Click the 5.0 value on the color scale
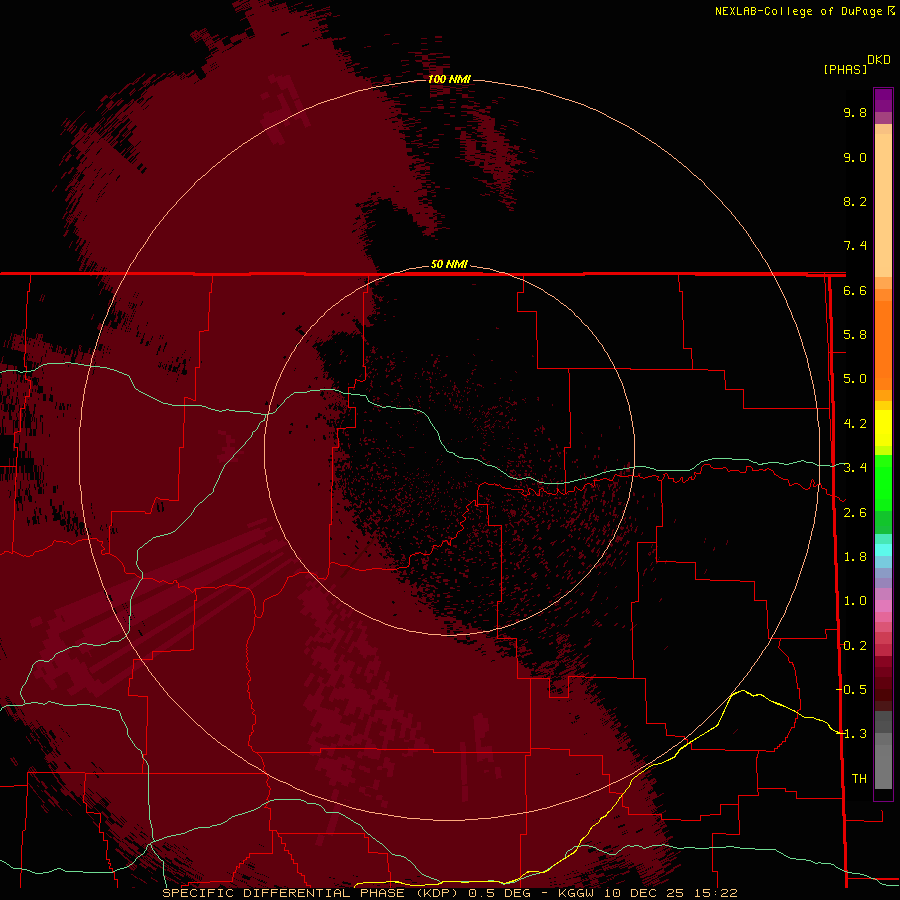Image resolution: width=900 pixels, height=900 pixels. coord(855,379)
